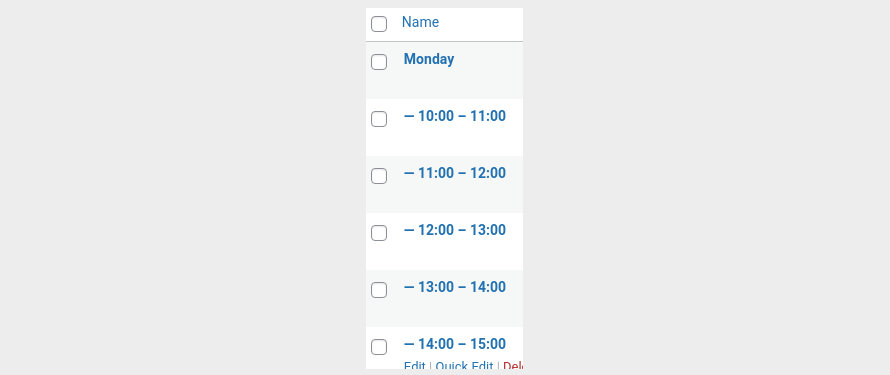Image resolution: width=890 pixels, height=375 pixels.
Task: Open the 14:00 – 15:00 time slot
Action: coord(455,344)
